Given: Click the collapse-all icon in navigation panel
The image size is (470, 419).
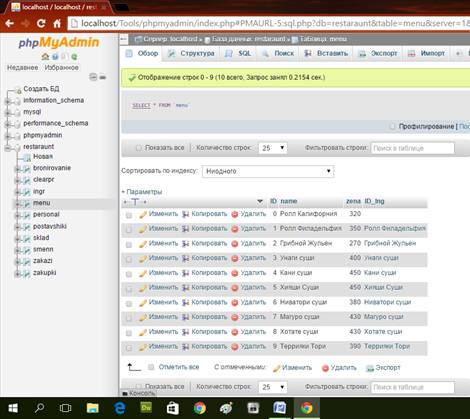Looking at the screenshot, I should tap(93, 77).
